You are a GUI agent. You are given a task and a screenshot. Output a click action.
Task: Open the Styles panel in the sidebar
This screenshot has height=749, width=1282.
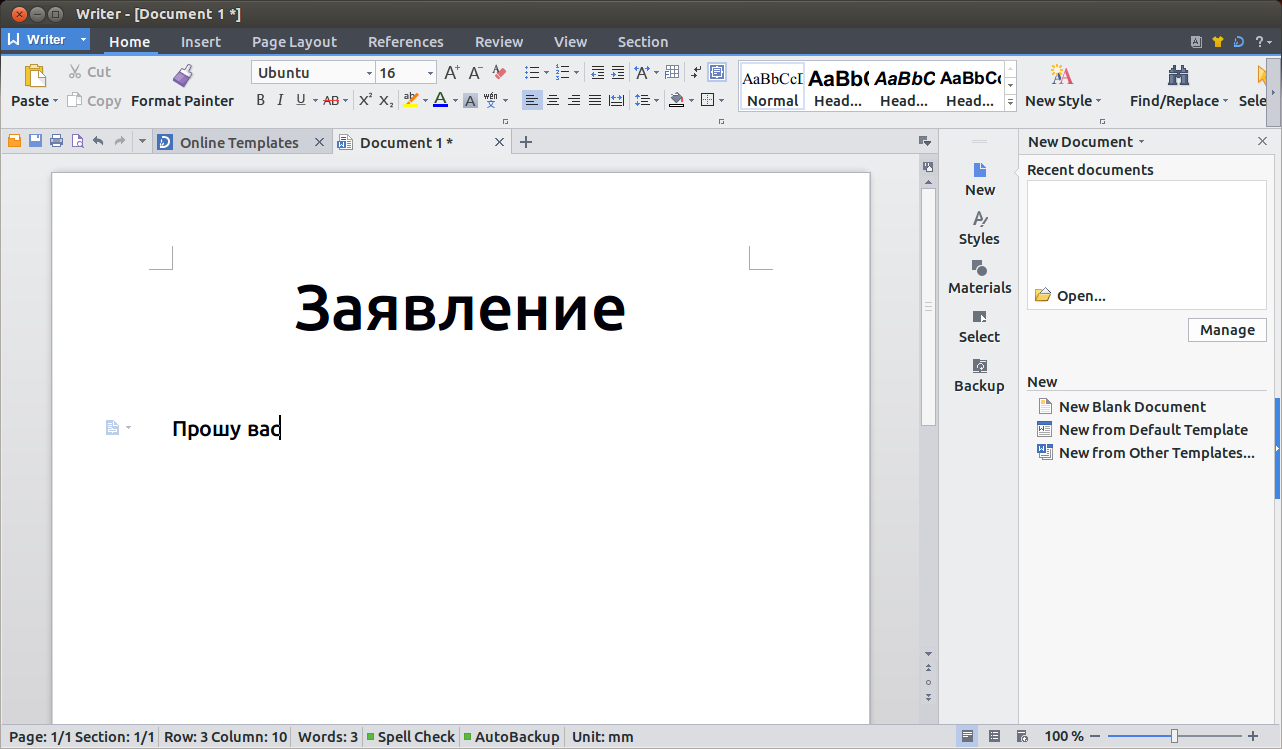tap(979, 227)
